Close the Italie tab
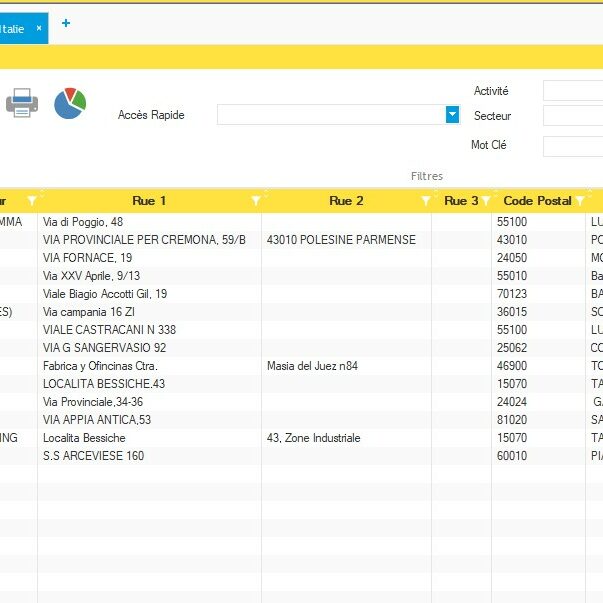The height and width of the screenshot is (603, 603). 39,29
